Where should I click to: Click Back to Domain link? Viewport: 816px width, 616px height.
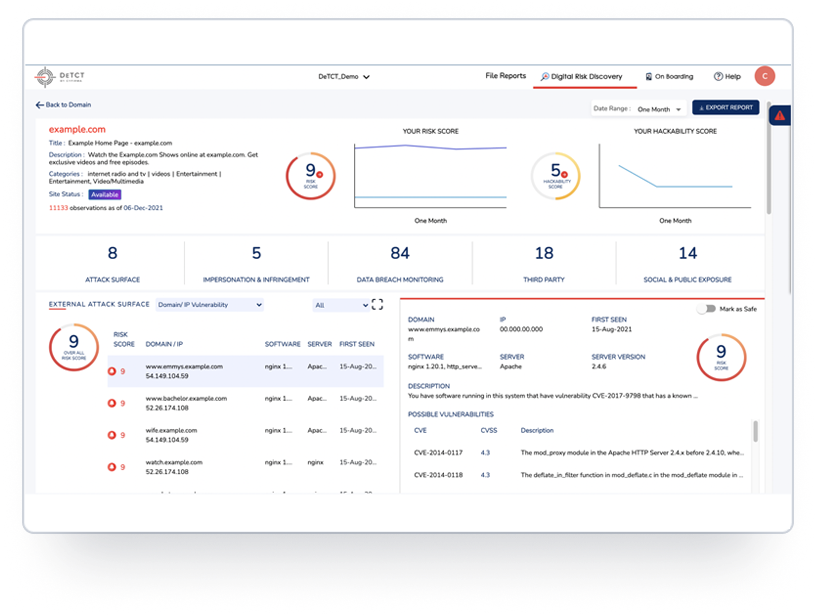pos(63,105)
